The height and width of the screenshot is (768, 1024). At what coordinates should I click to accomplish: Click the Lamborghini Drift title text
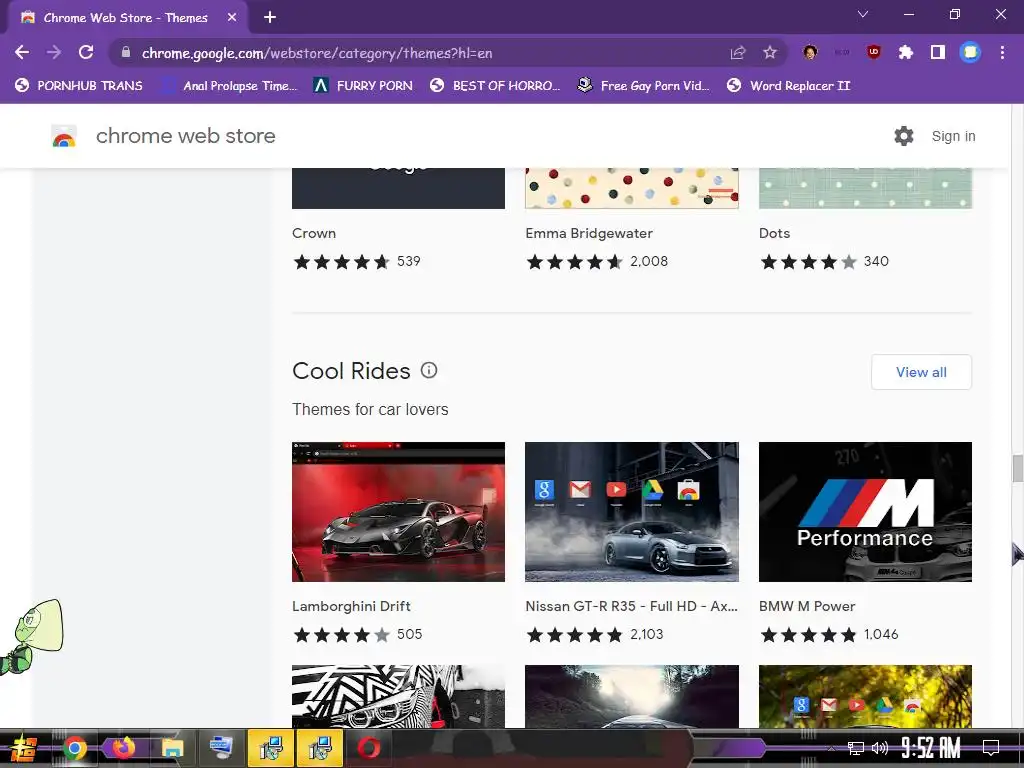(351, 606)
